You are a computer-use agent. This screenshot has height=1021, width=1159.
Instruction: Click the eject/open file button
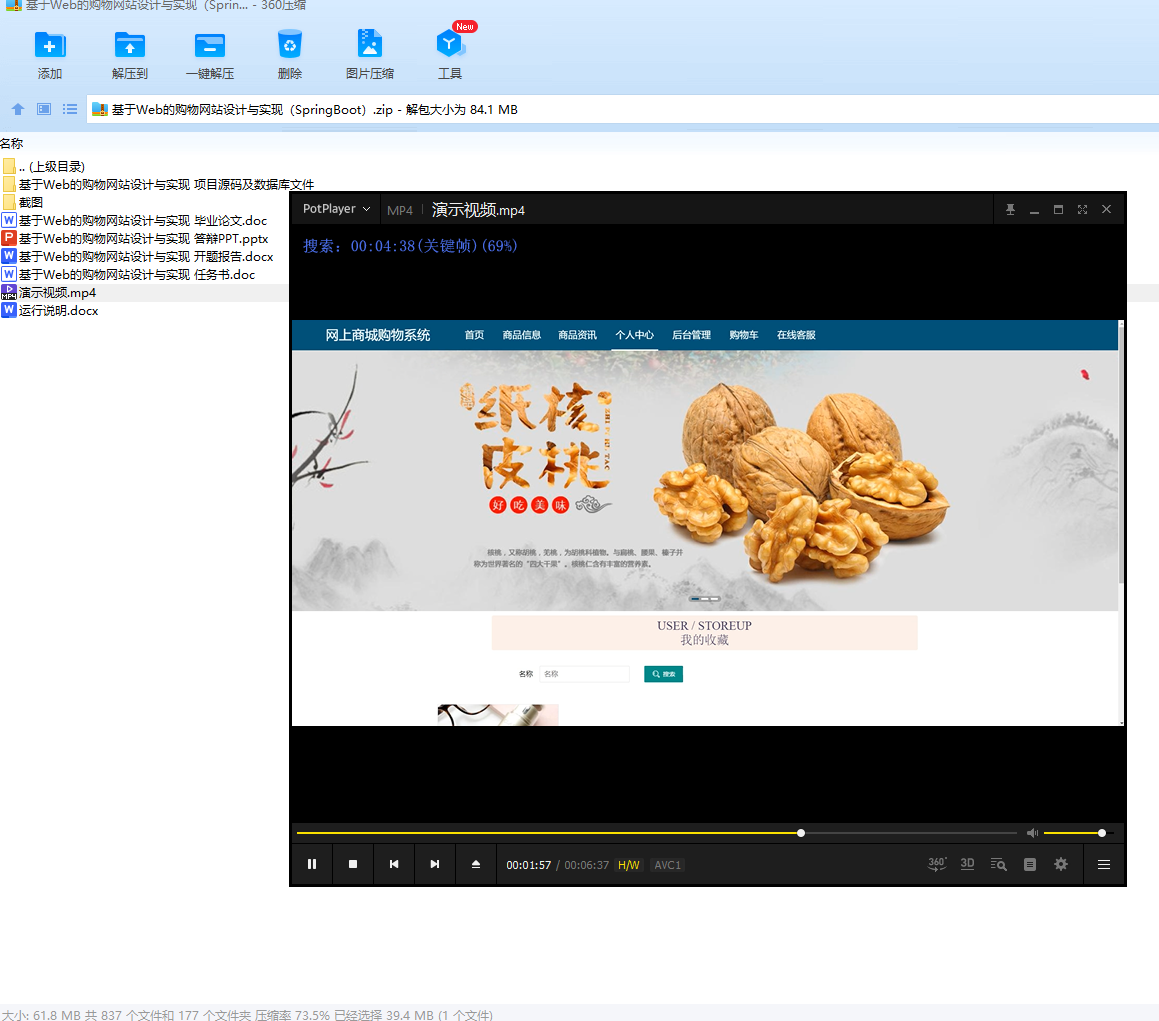476,864
